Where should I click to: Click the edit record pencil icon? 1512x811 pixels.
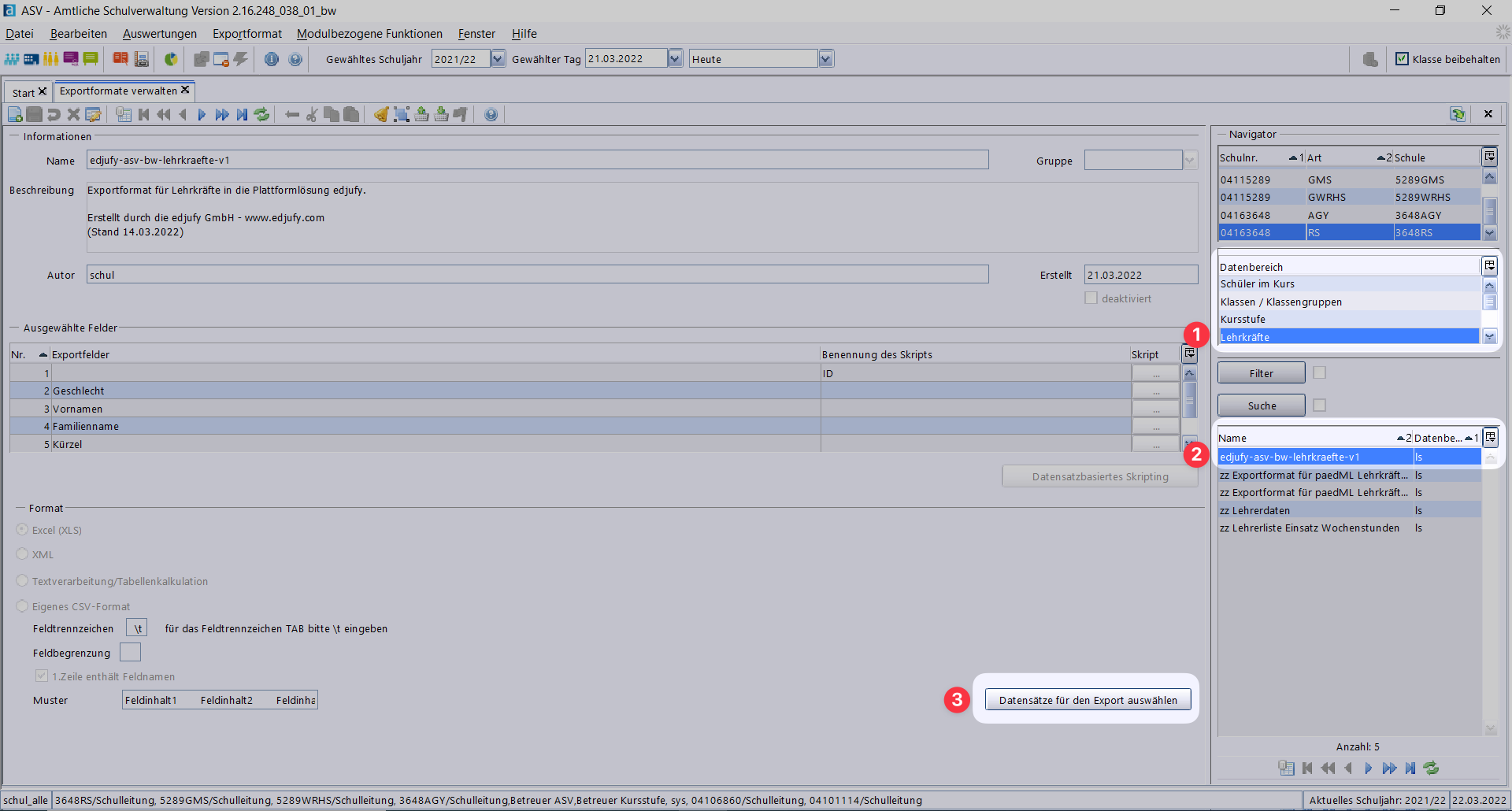[94, 115]
